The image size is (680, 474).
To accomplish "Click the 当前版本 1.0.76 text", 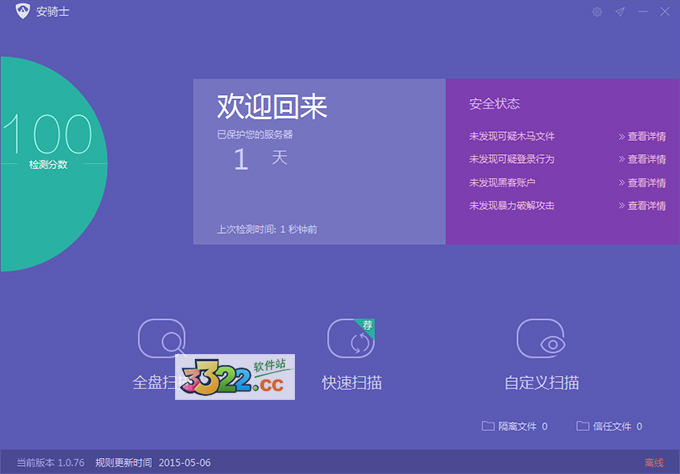I will 51,463.
